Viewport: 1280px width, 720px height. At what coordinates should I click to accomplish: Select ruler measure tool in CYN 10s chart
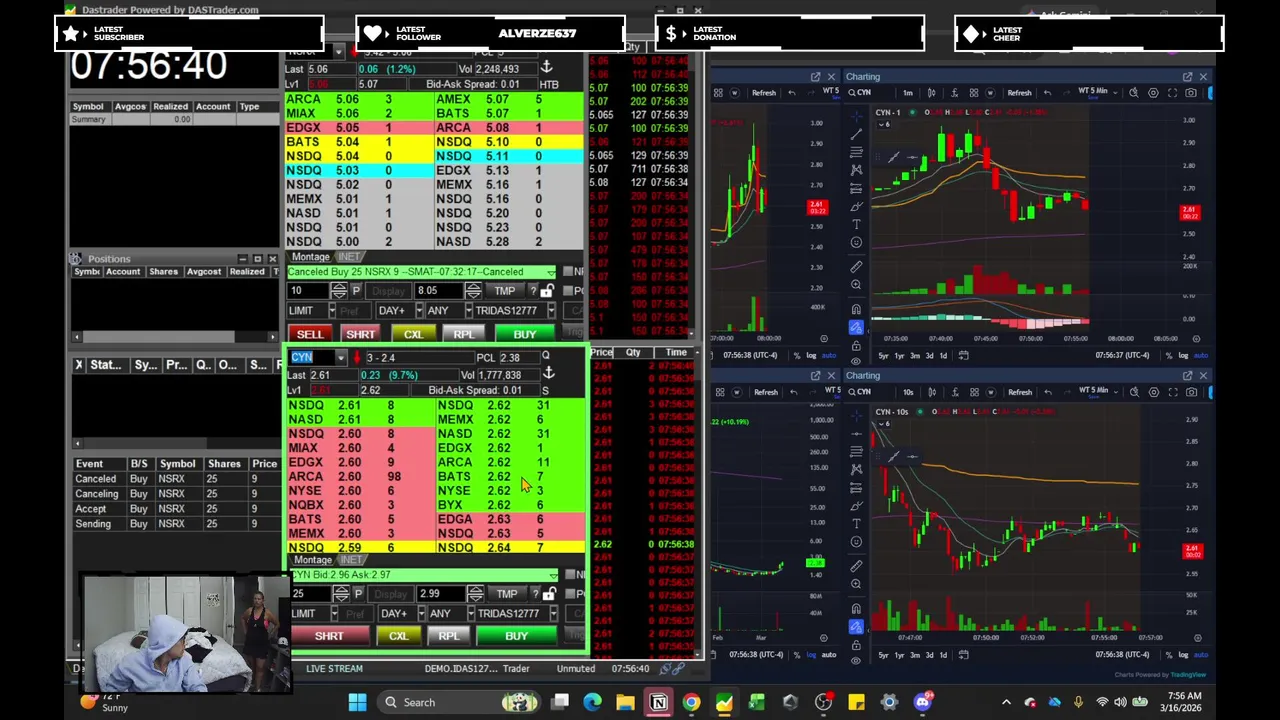[856, 566]
